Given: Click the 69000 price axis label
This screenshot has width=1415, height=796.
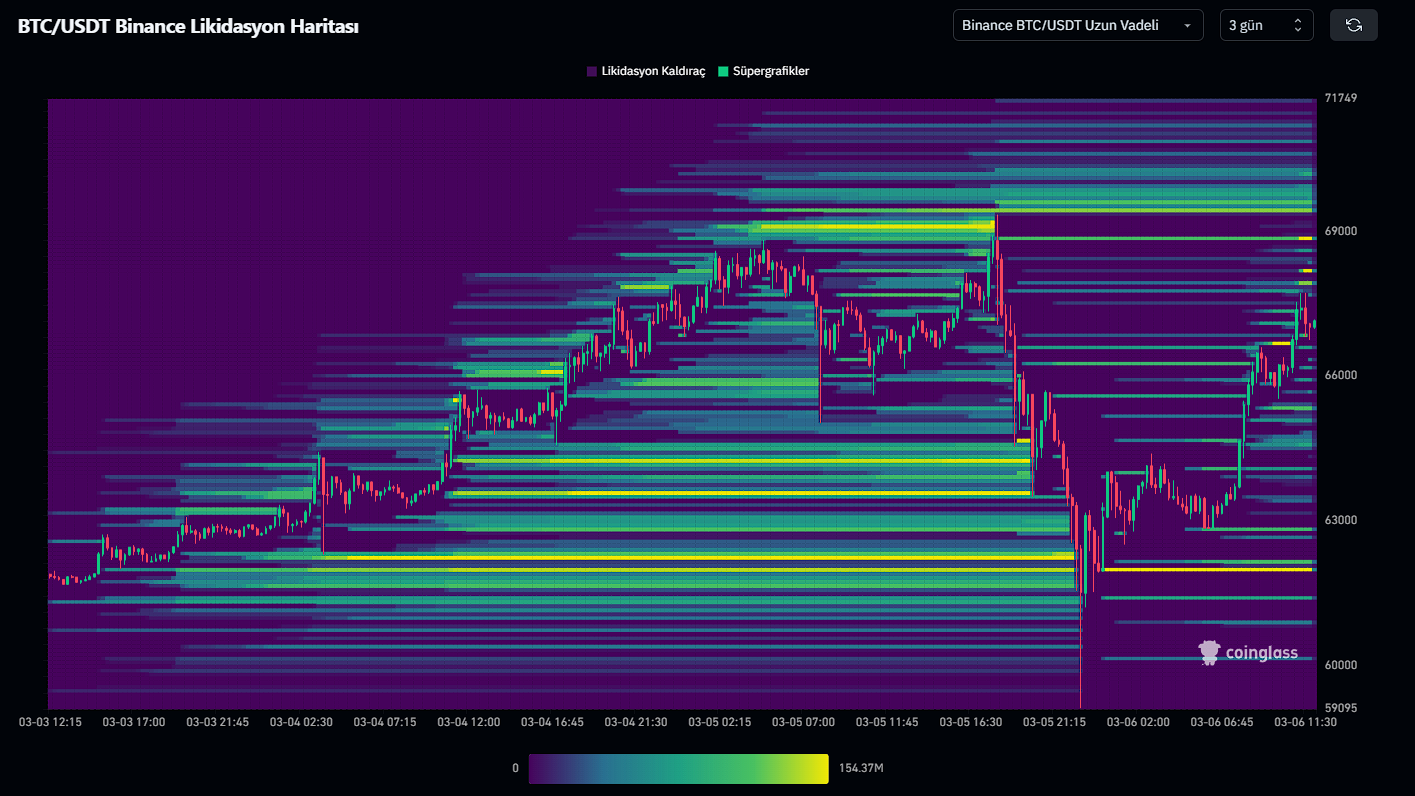Looking at the screenshot, I should 1340,231.
